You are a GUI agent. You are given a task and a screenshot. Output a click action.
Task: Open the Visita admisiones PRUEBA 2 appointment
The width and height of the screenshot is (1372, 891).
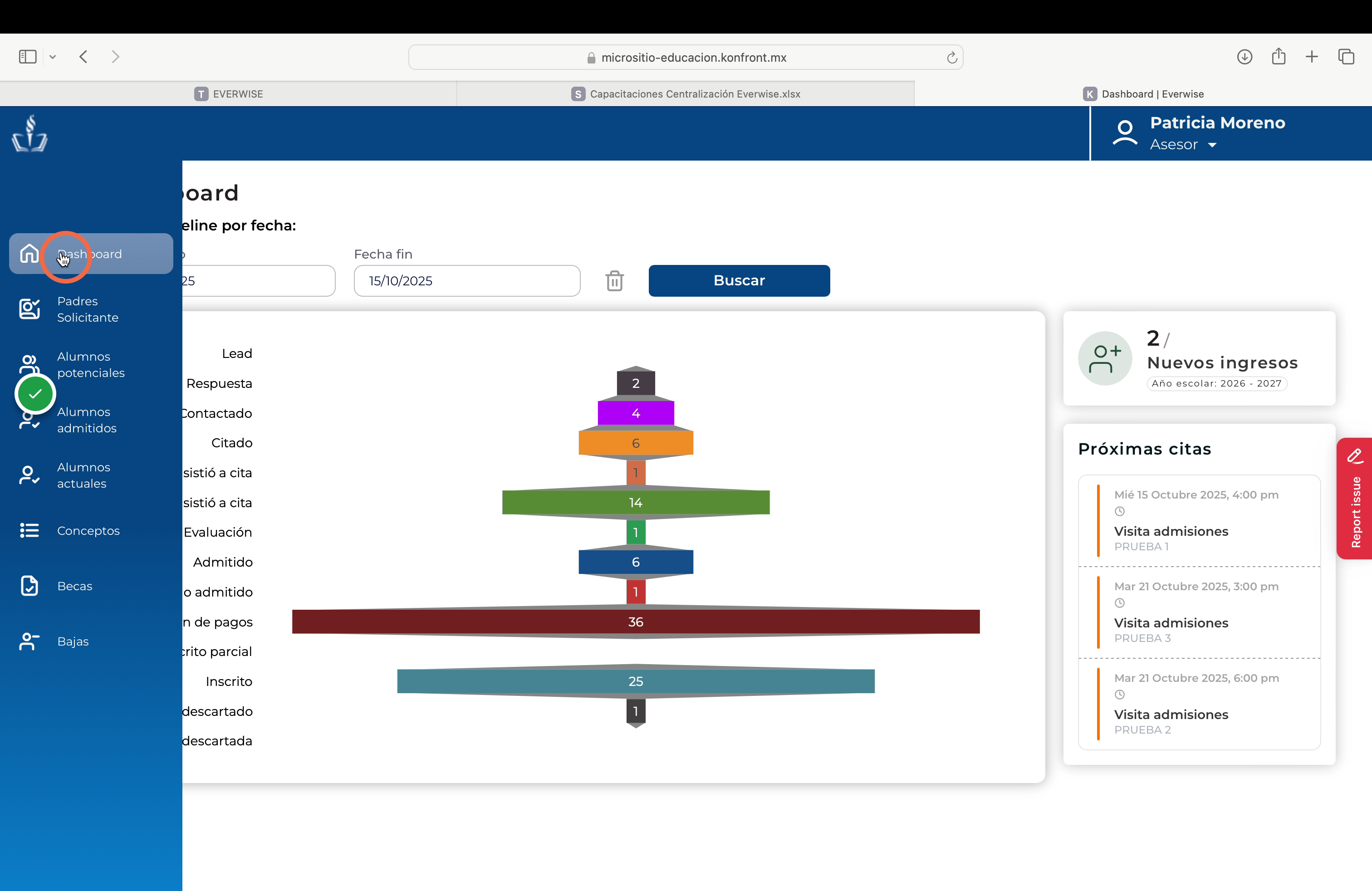coord(1199,704)
